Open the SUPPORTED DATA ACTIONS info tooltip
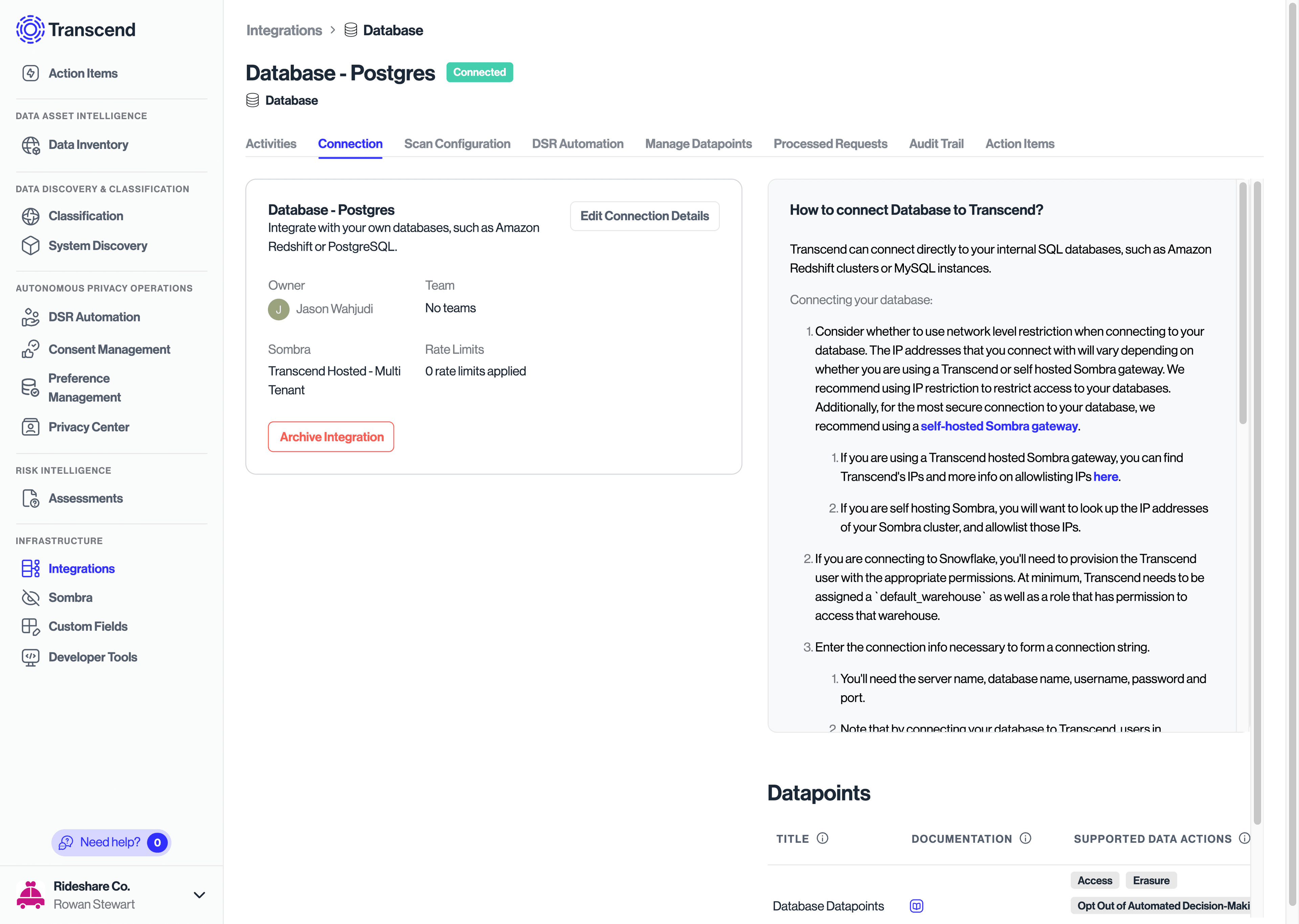 (1245, 838)
